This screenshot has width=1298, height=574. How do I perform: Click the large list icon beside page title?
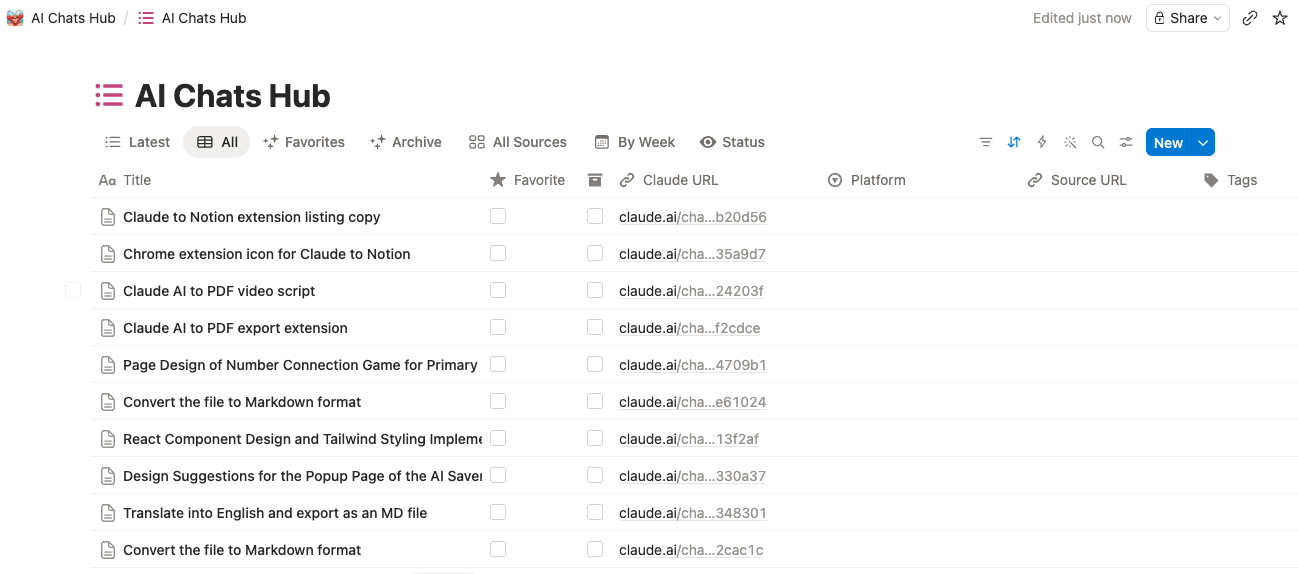point(109,95)
